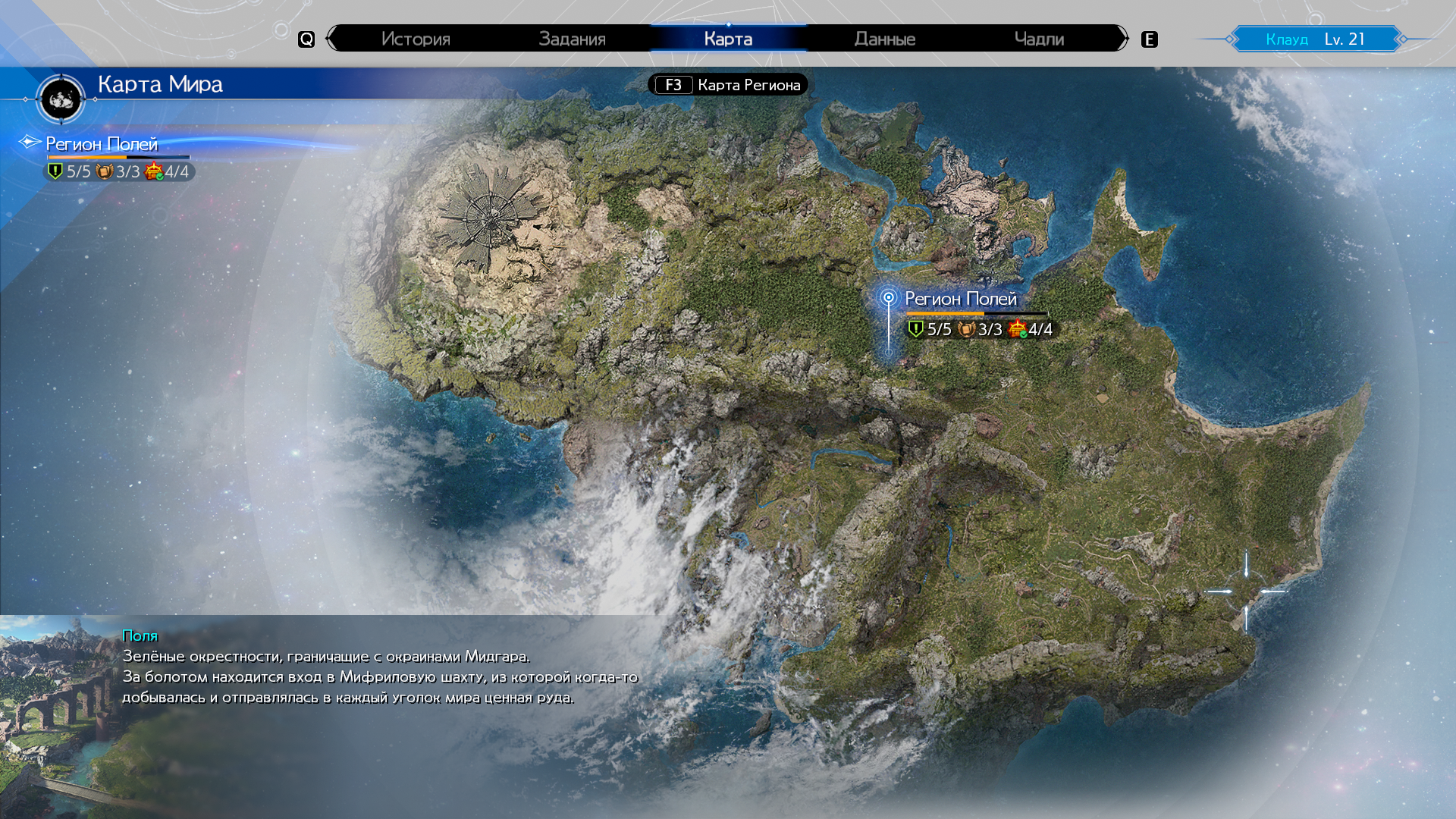Open the История tab
The height and width of the screenshot is (819, 1456).
416,39
